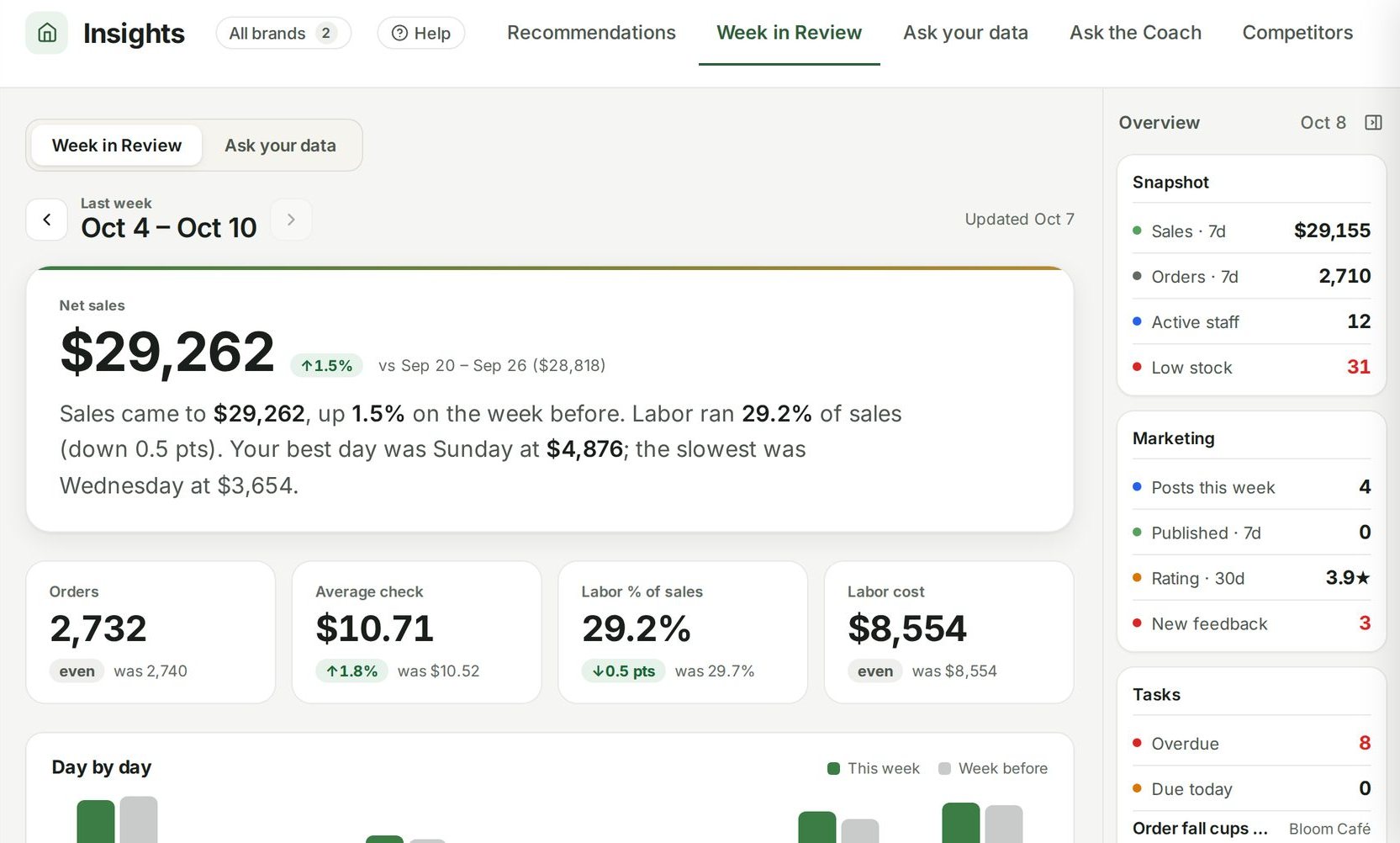Viewport: 1400px width, 843px height.
Task: Click the Average check card $10.71
Action: click(416, 632)
